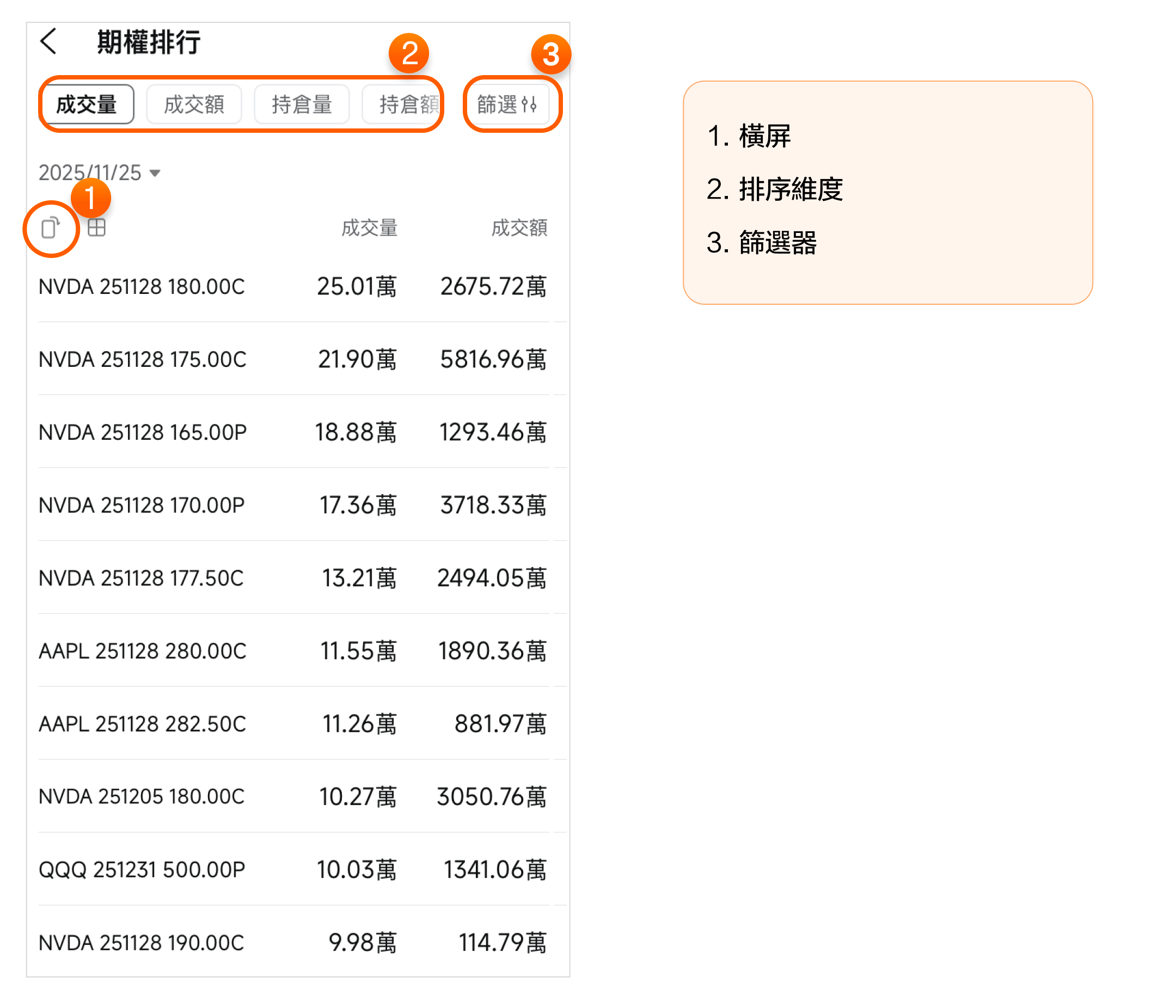Tap the back arrow icon
Image resolution: width=1176 pixels, height=1008 pixels.
49,41
